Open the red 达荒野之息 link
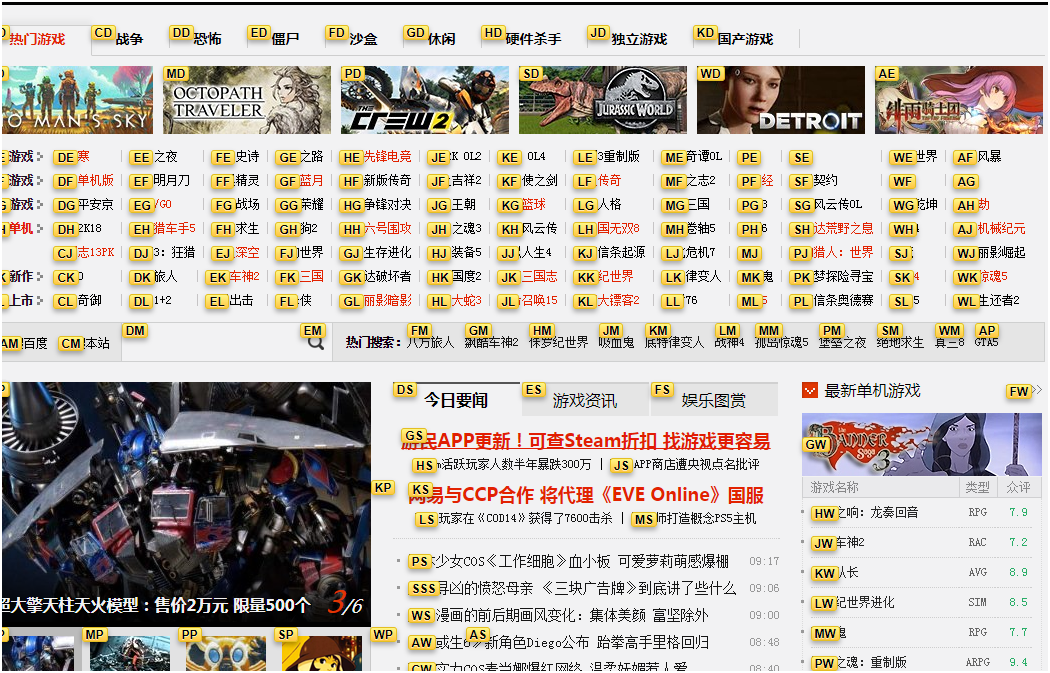1050x673 pixels. (843, 229)
